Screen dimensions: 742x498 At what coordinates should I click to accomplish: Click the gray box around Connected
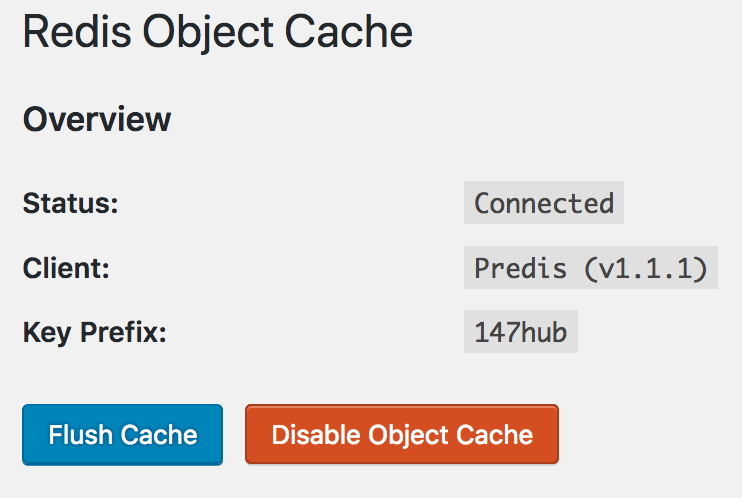pos(544,203)
